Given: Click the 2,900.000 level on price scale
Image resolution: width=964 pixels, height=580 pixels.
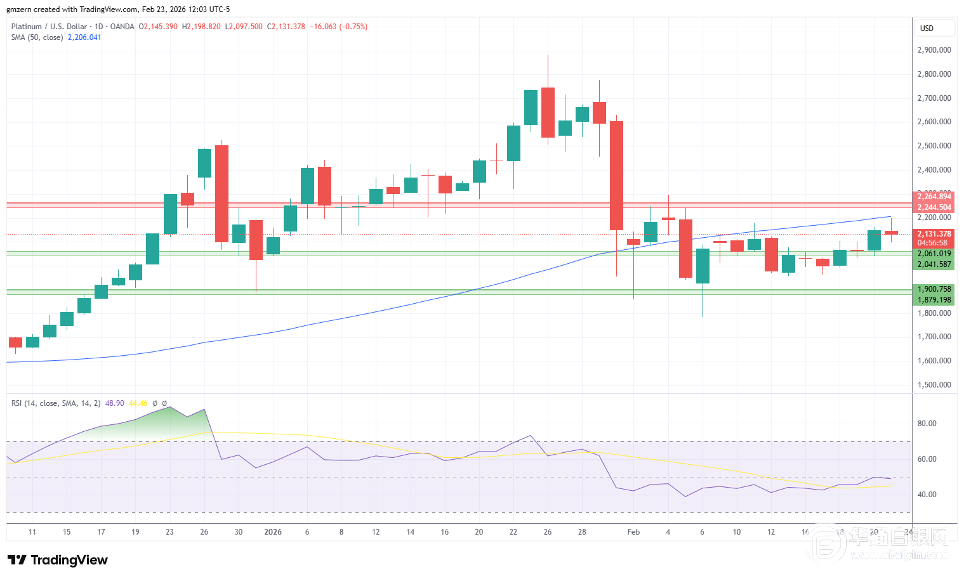Looking at the screenshot, I should coord(932,50).
